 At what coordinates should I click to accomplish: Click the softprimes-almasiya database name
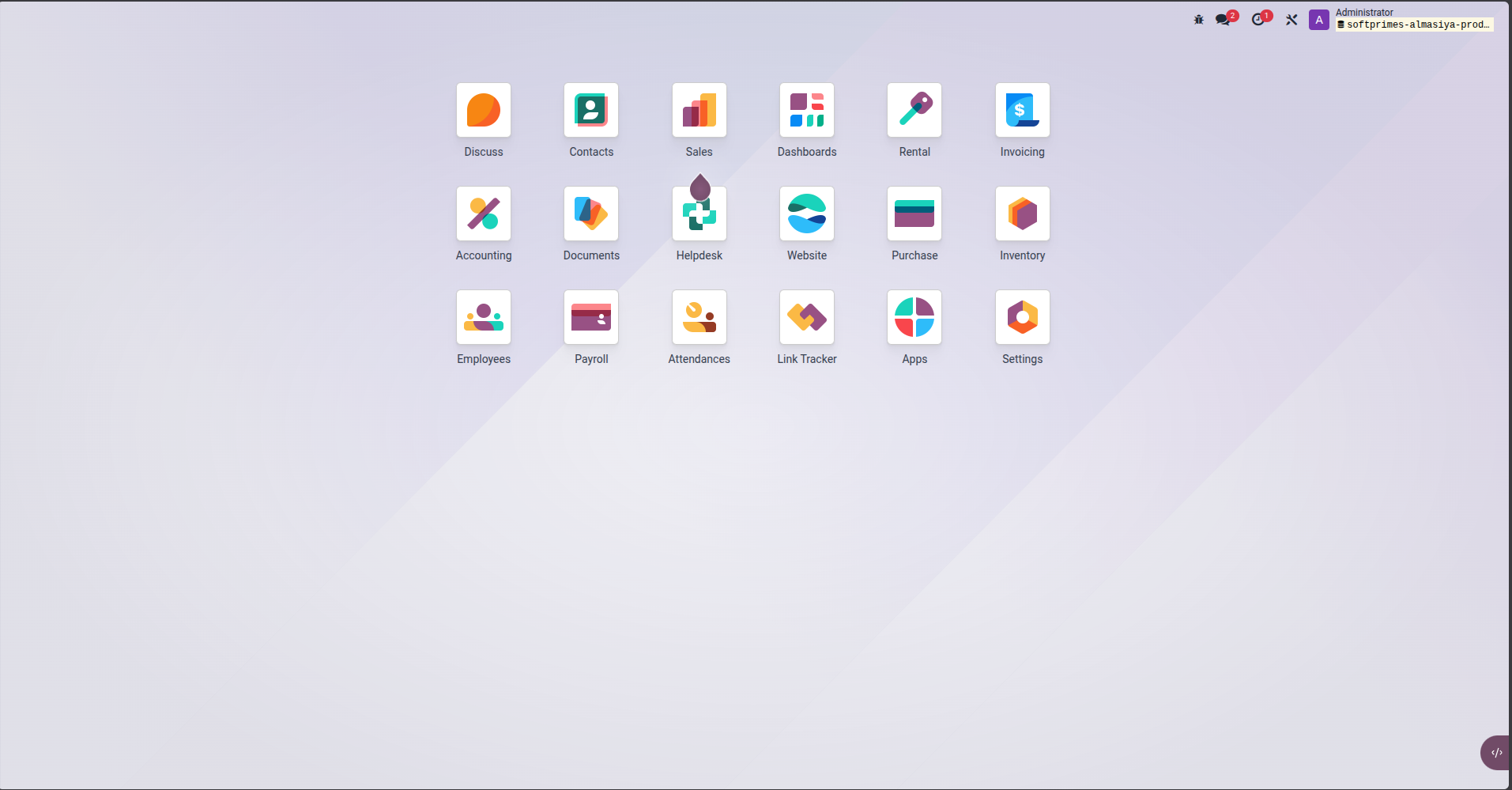click(1414, 25)
